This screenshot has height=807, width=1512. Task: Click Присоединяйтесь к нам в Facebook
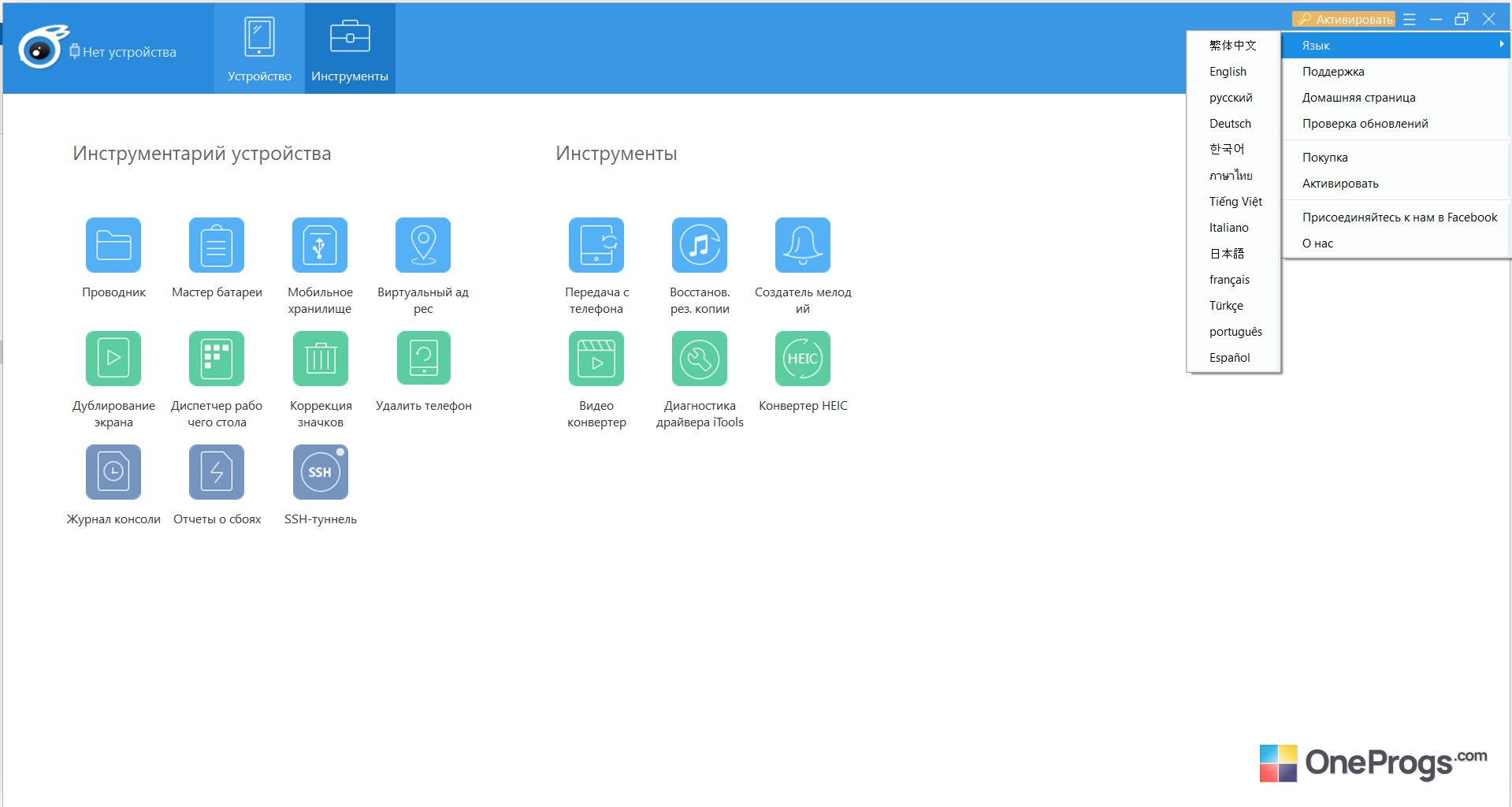coord(1396,218)
